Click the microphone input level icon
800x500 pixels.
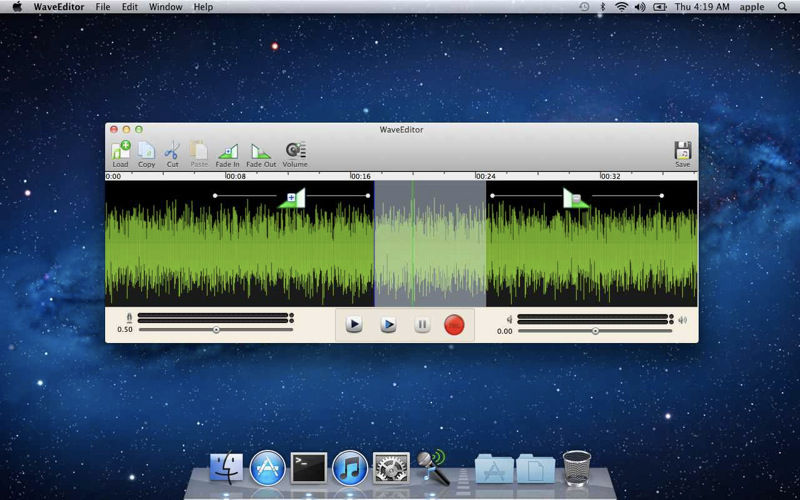click(129, 318)
